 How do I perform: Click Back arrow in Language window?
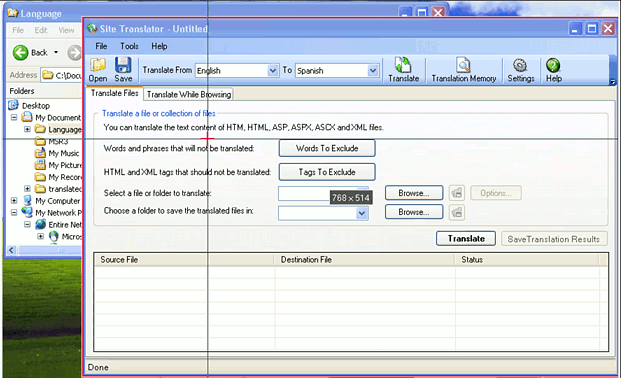[x=21, y=52]
